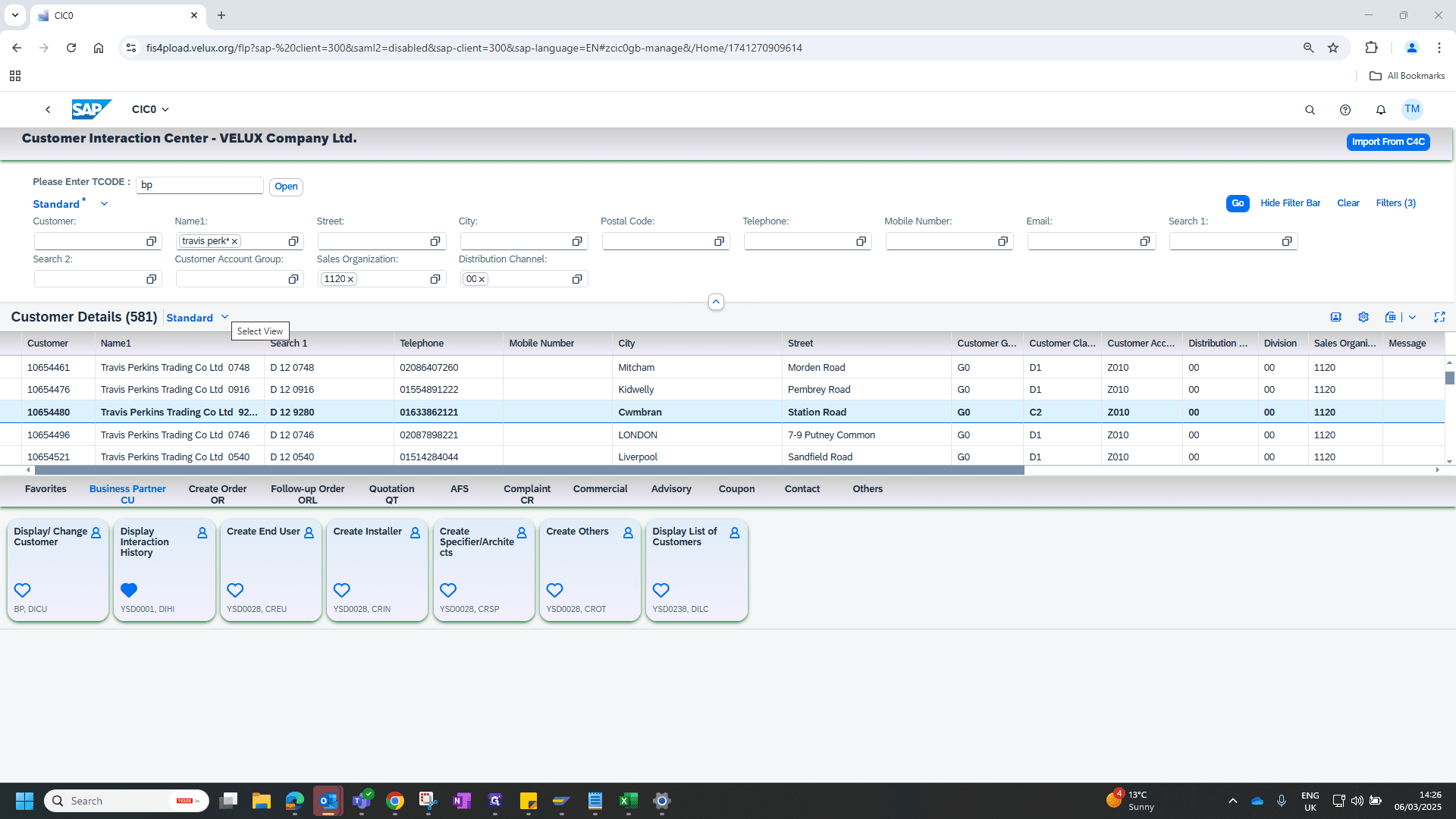Unfavorite the Display Interaction History tile
The image size is (1456, 819).
(129, 590)
